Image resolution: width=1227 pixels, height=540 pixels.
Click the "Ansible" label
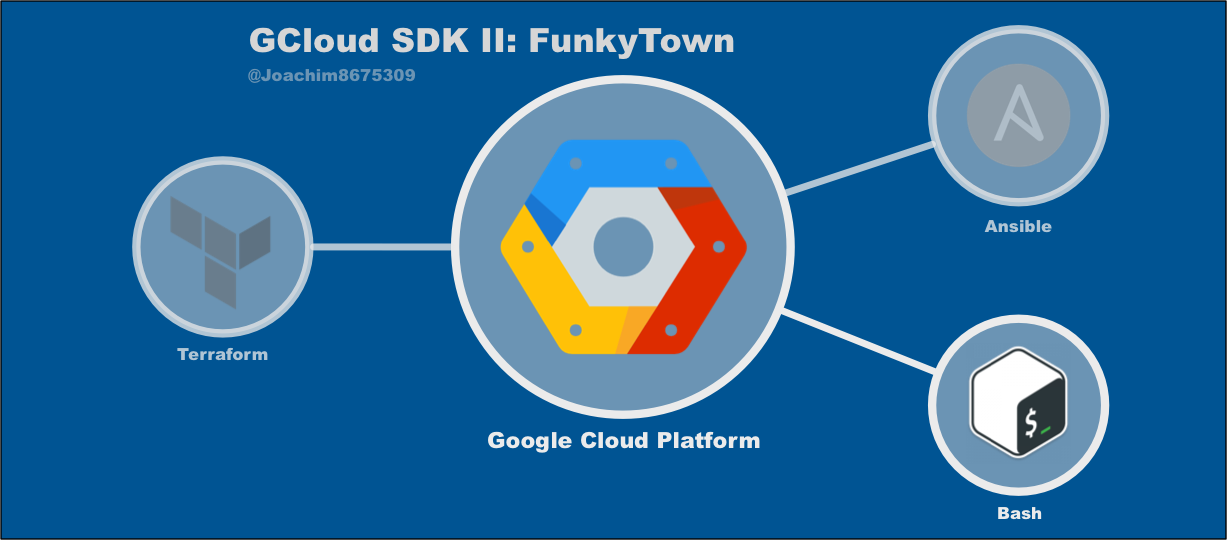pyautogui.click(x=1018, y=226)
